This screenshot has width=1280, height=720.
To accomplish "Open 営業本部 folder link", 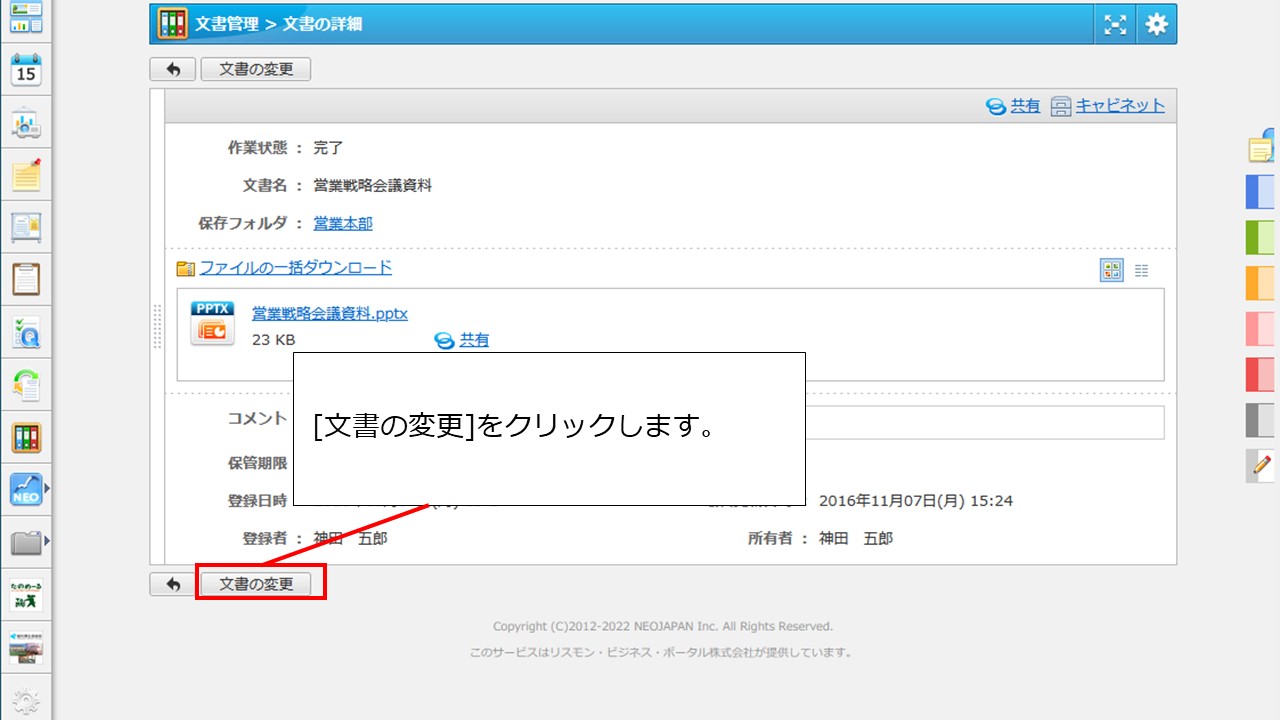I will click(343, 223).
